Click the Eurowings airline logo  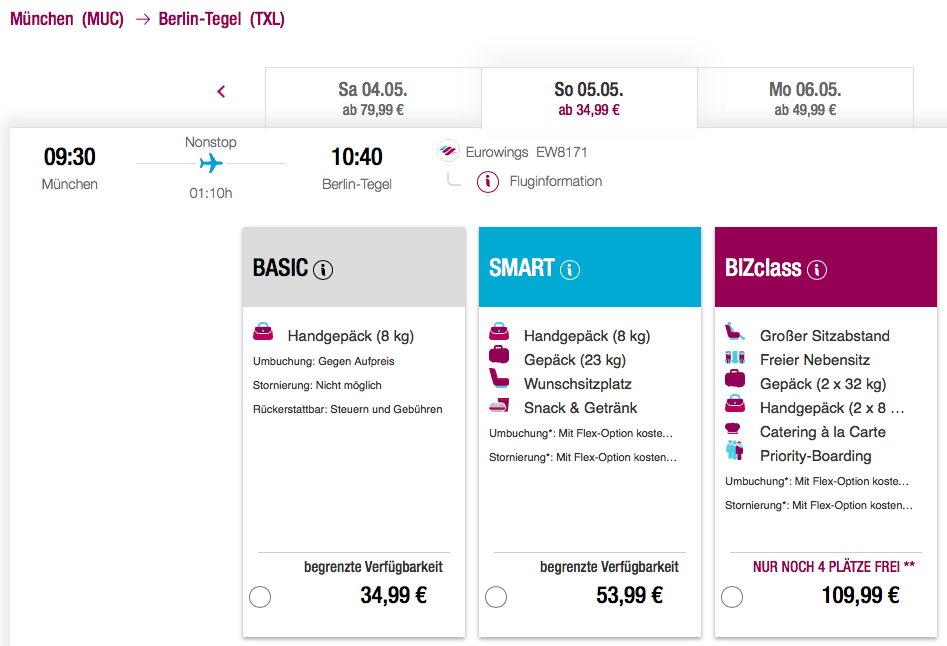pos(448,153)
